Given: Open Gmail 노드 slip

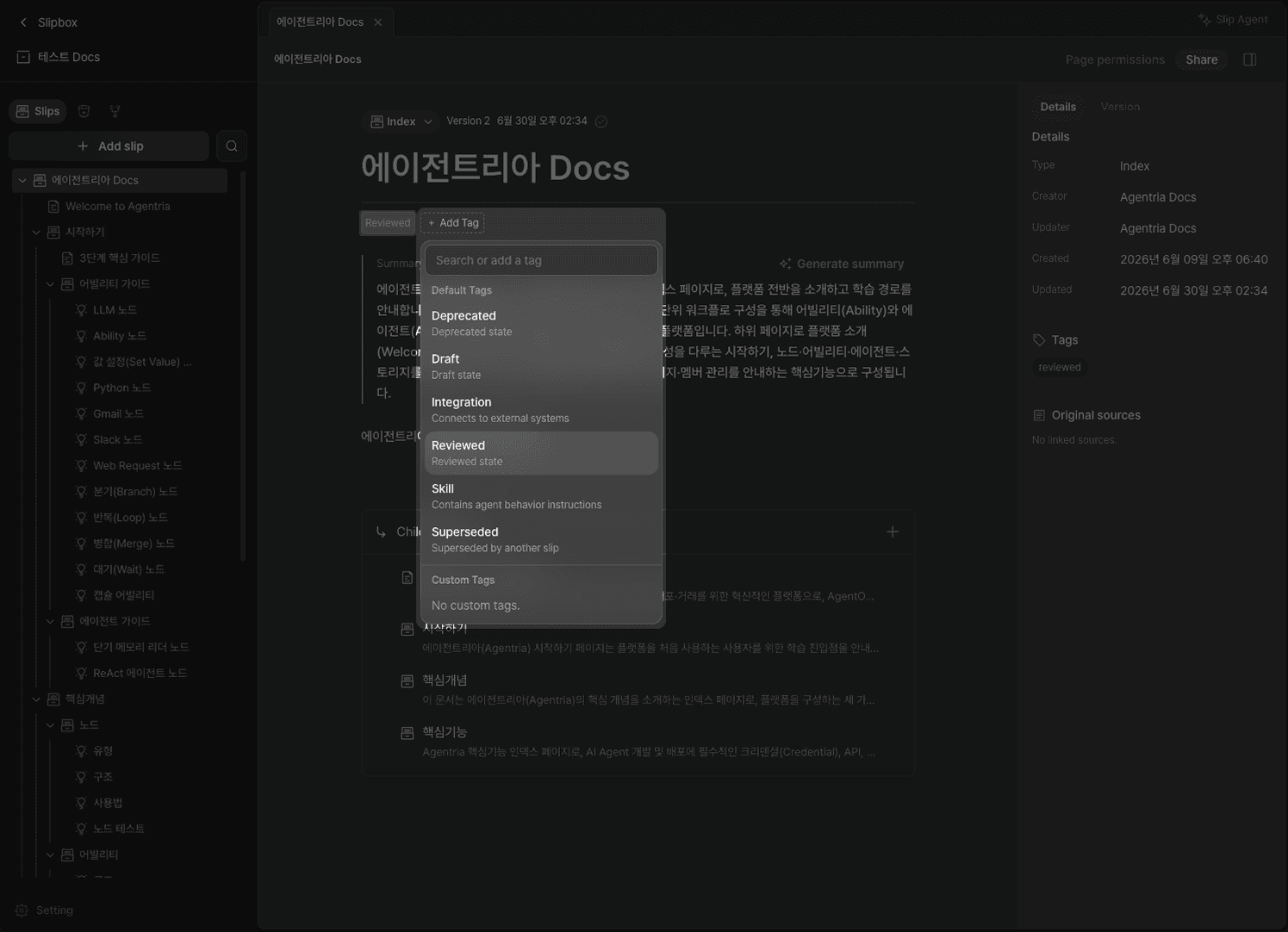Looking at the screenshot, I should pos(118,413).
